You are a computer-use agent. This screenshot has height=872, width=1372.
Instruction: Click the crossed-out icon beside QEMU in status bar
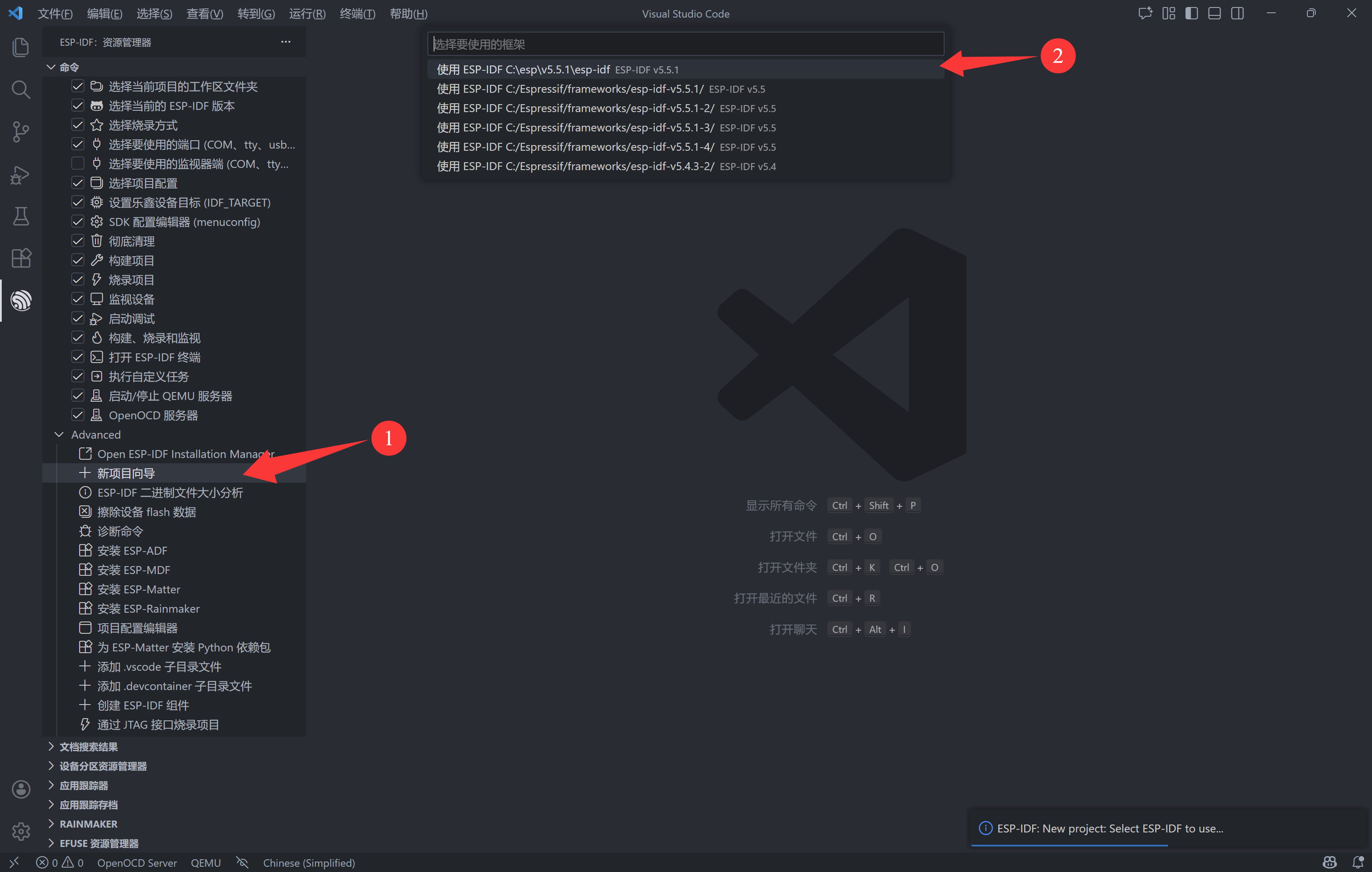pyautogui.click(x=242, y=862)
